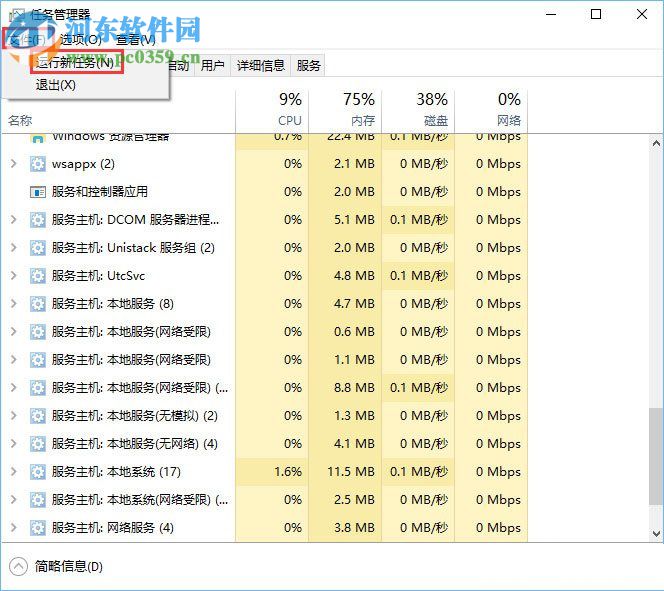Screen dimensions: 664x591
Task: Click the 本地服务 (8) gear icon
Action: (38, 304)
